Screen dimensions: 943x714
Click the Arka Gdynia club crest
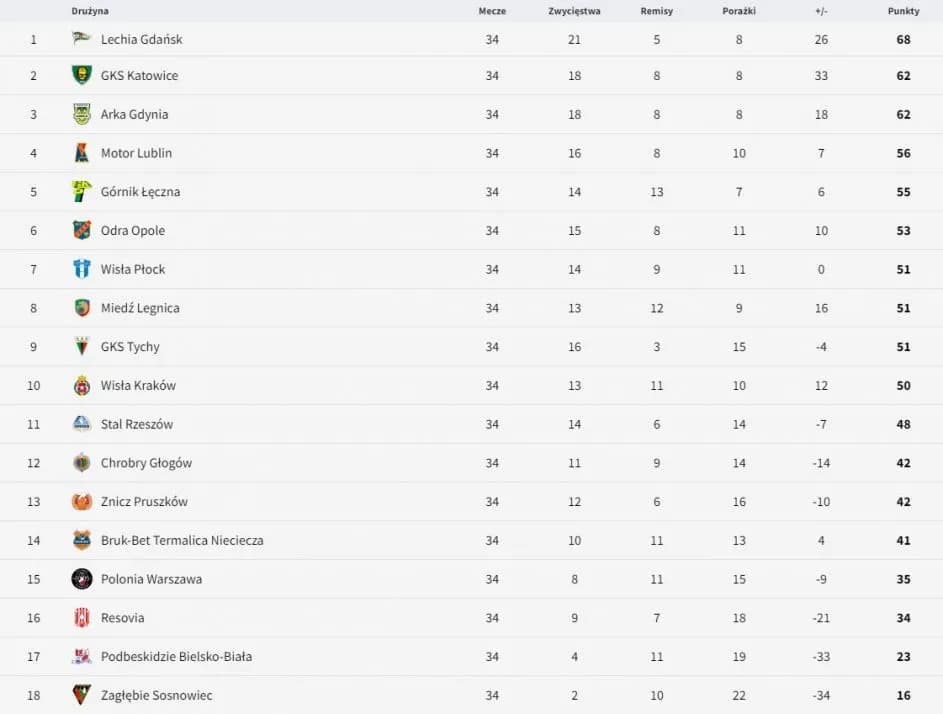click(82, 114)
